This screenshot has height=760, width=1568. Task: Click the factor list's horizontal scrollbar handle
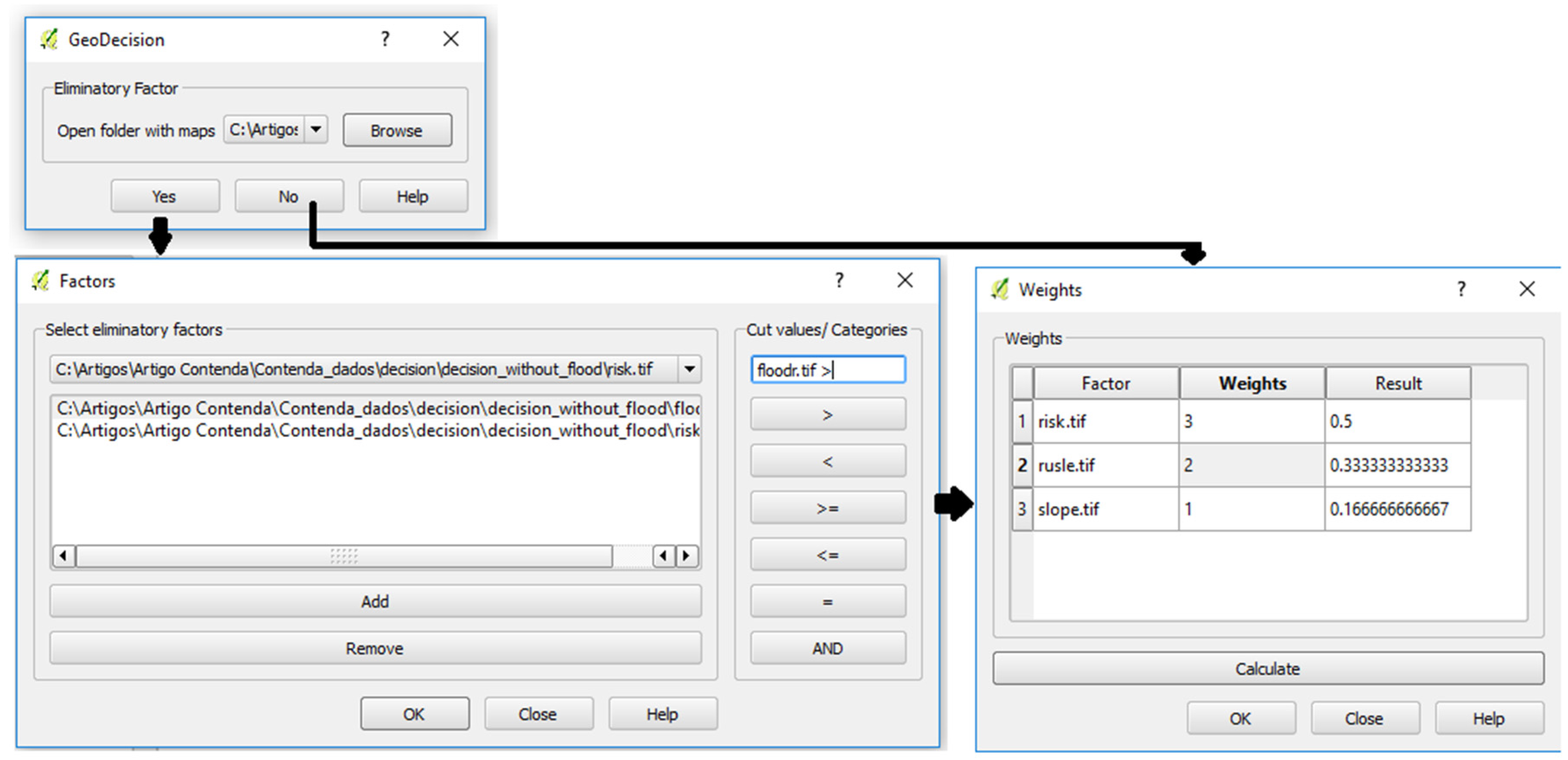pyautogui.click(x=344, y=555)
